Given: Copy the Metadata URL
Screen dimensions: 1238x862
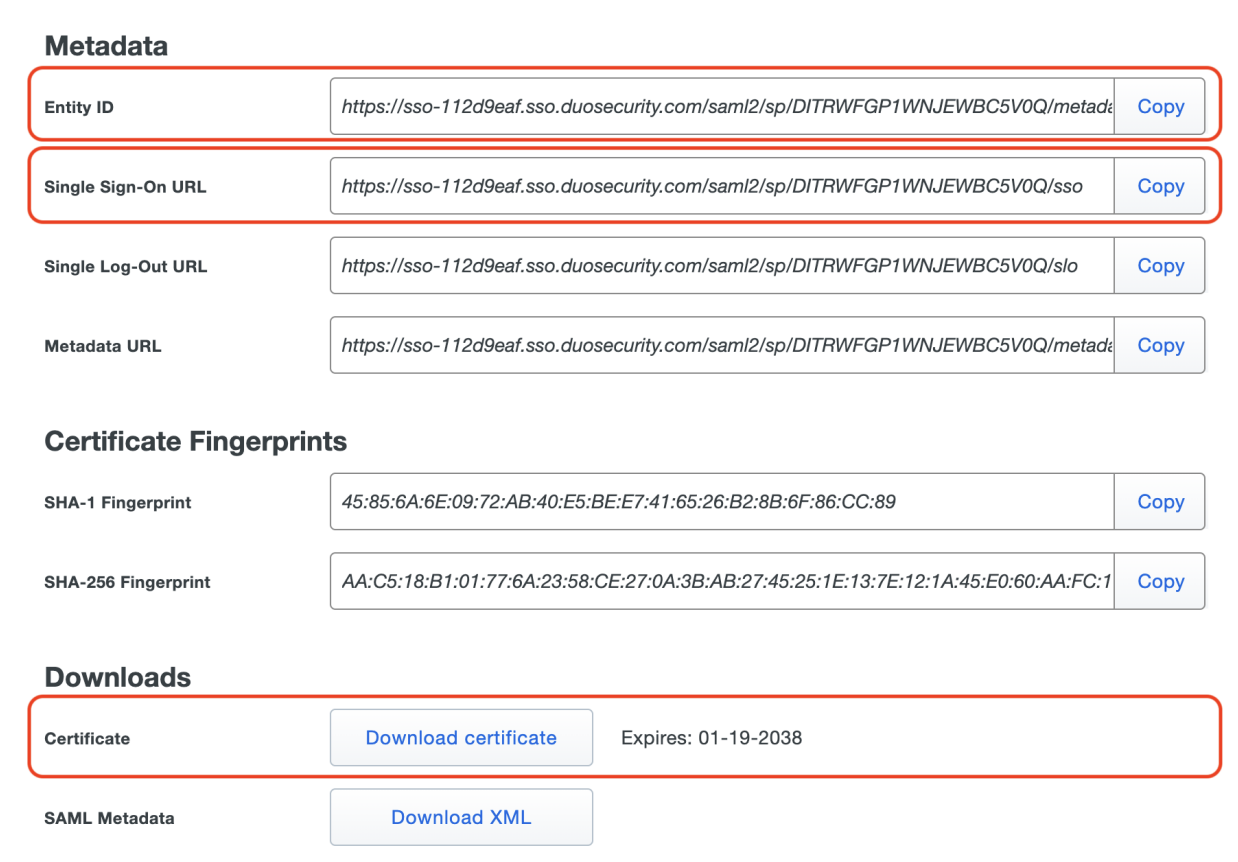Looking at the screenshot, I should 1160,345.
